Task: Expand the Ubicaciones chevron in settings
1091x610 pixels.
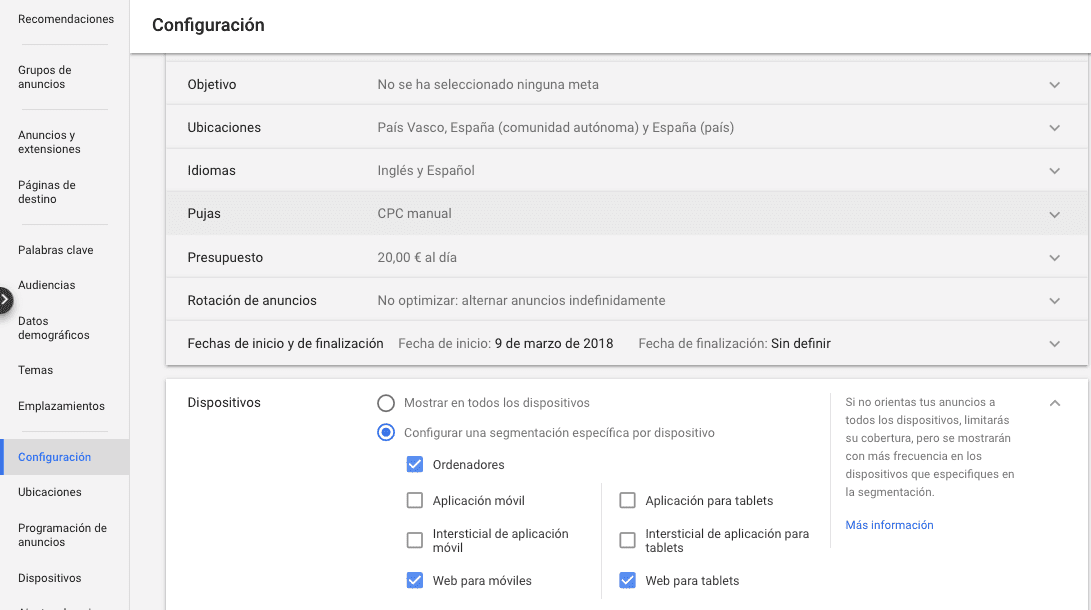Action: [1054, 128]
